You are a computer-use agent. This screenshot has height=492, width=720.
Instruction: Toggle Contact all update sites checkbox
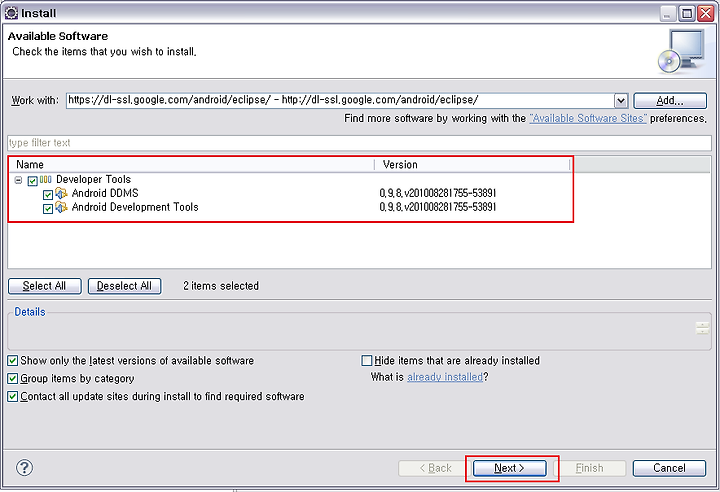pyautogui.click(x=13, y=396)
